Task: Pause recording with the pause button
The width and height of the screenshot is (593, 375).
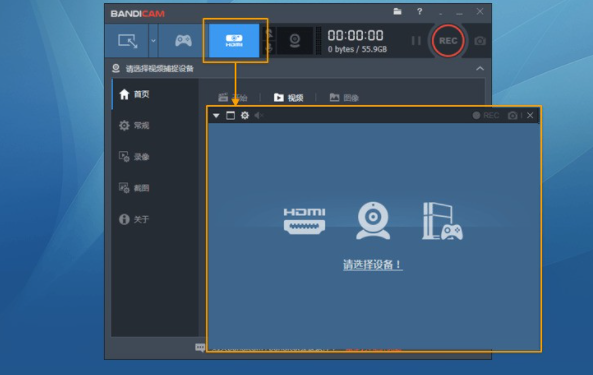Action: point(416,41)
